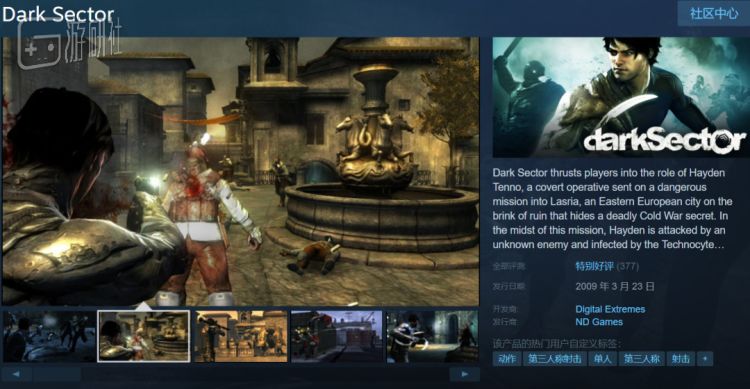Select the first dark night battle thumbnail
The width and height of the screenshot is (750, 389).
(49, 336)
